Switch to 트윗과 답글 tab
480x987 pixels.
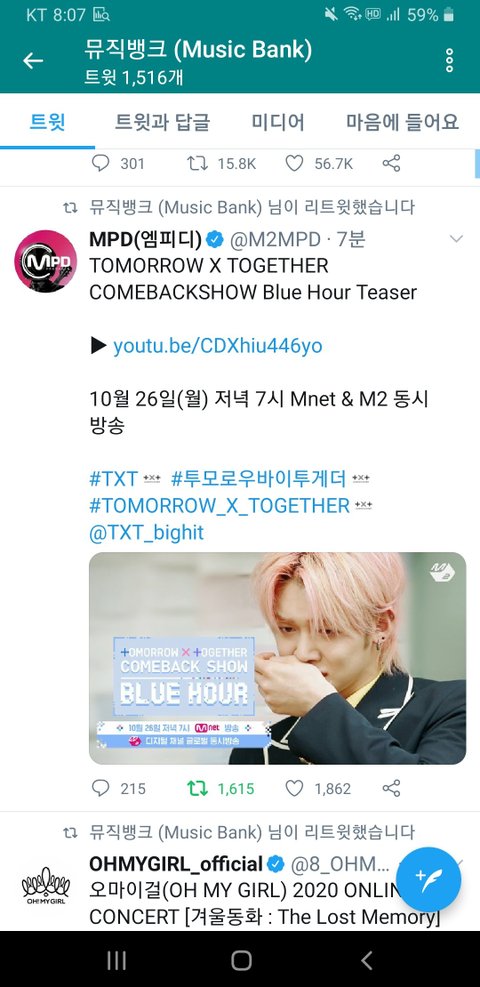162,121
